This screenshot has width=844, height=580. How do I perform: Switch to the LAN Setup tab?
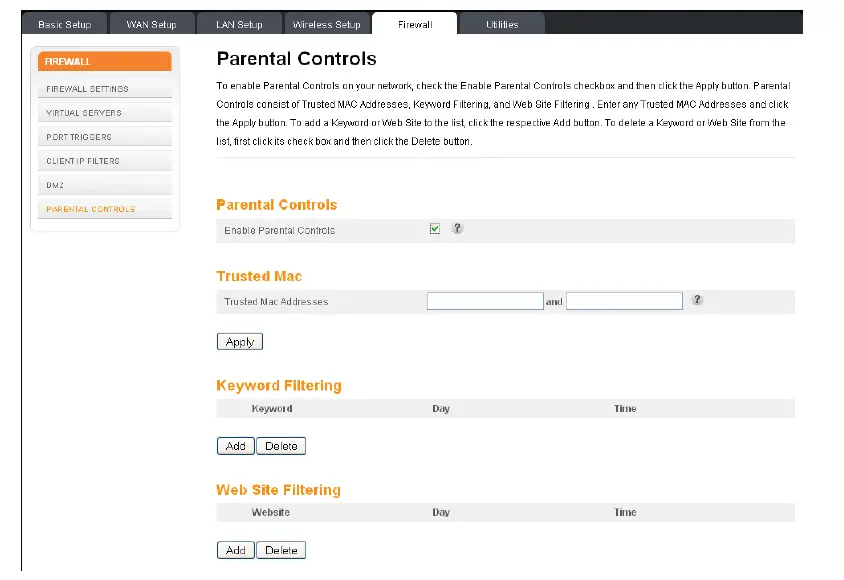click(x=240, y=24)
